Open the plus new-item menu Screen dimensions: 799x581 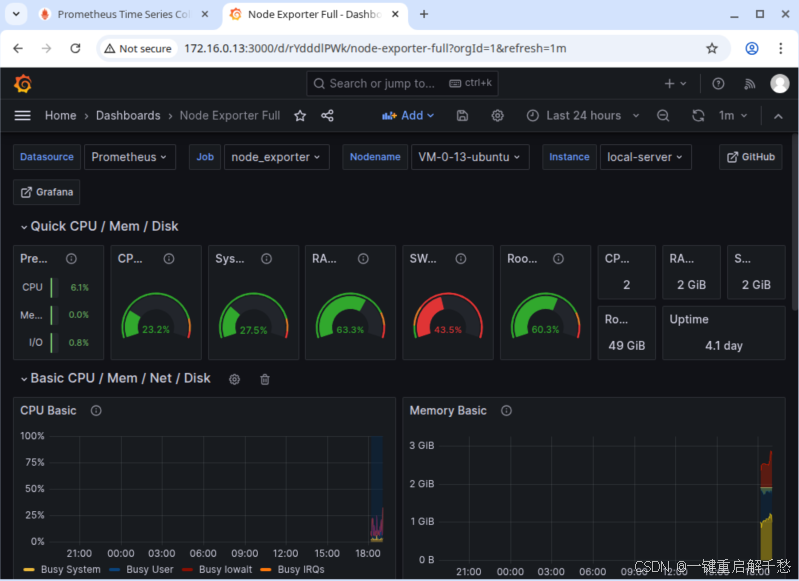click(x=675, y=84)
